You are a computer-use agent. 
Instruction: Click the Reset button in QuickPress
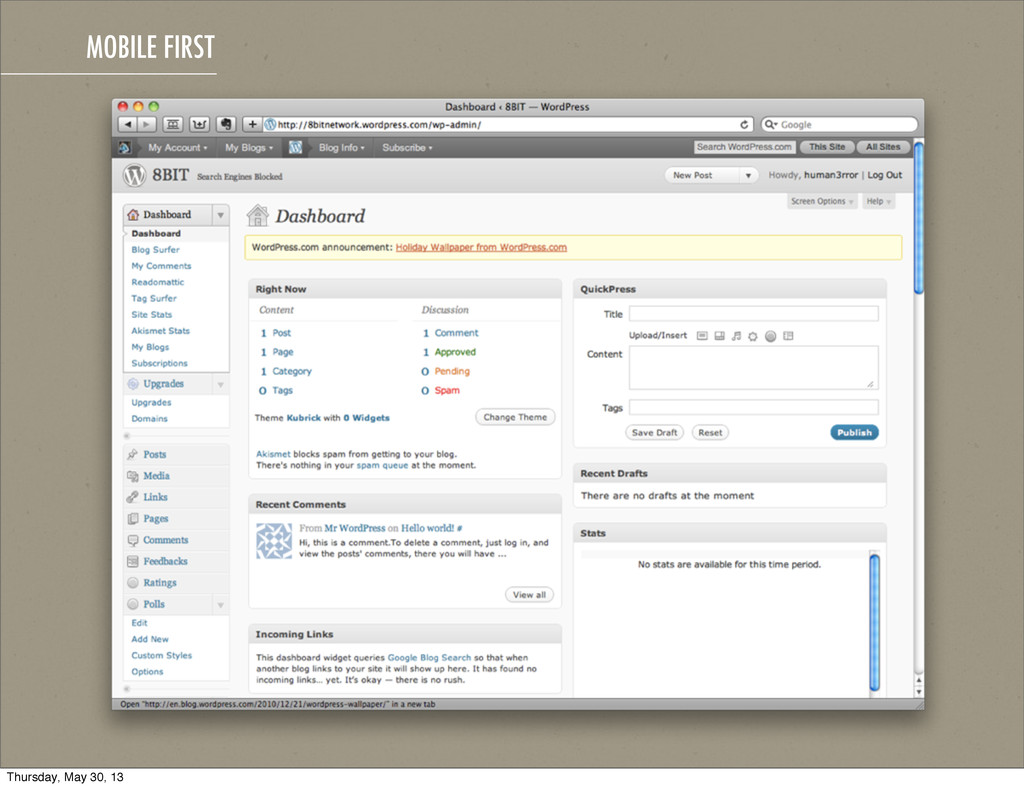[710, 432]
